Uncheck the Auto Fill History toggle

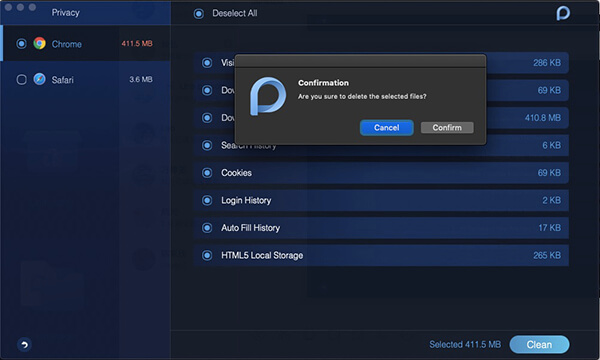point(207,228)
